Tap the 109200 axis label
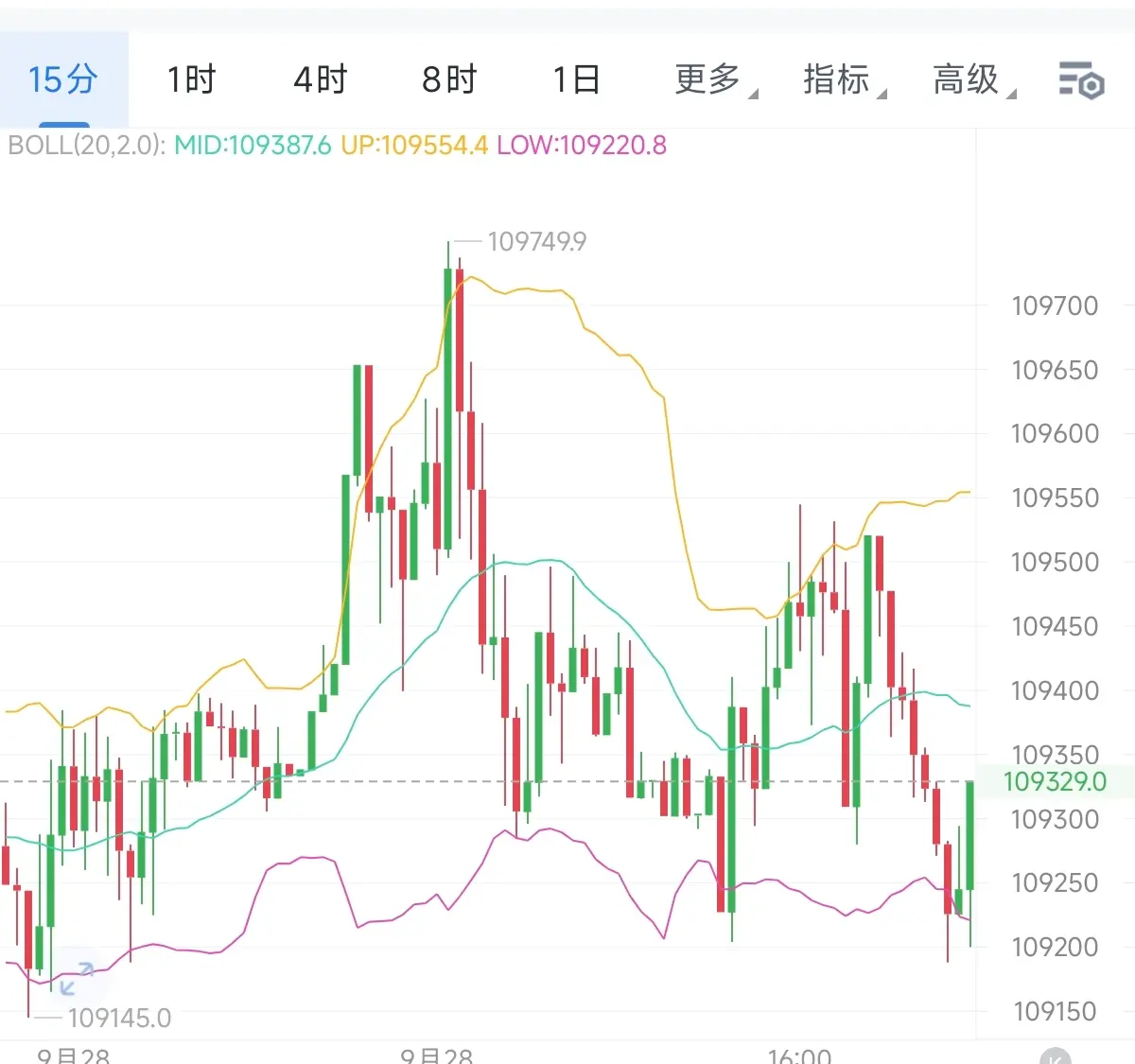1135x1064 pixels. (x=1055, y=947)
